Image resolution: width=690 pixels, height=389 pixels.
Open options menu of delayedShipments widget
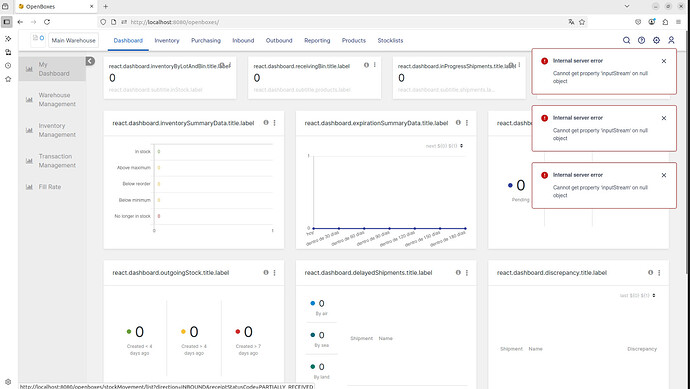point(467,272)
